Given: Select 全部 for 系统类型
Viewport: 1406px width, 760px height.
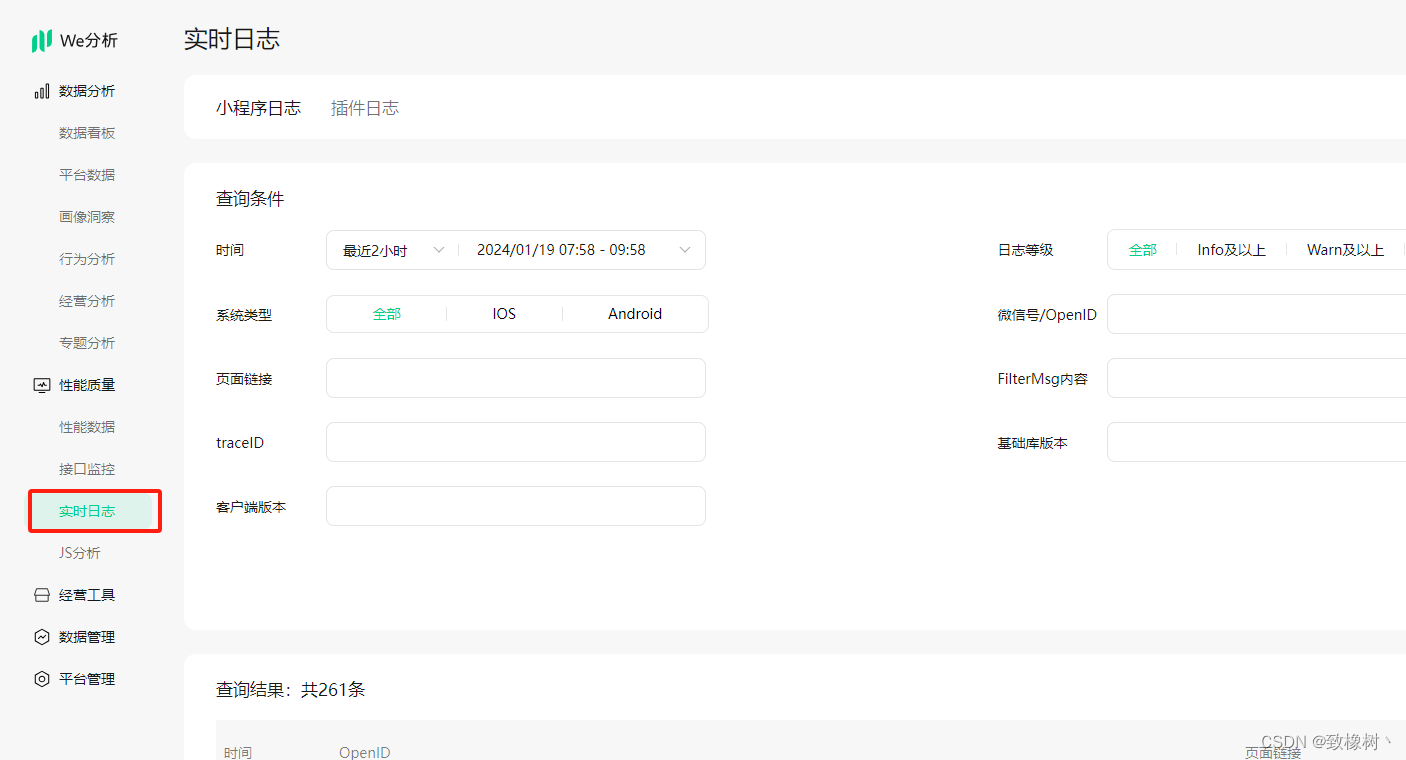Looking at the screenshot, I should pos(387,314).
